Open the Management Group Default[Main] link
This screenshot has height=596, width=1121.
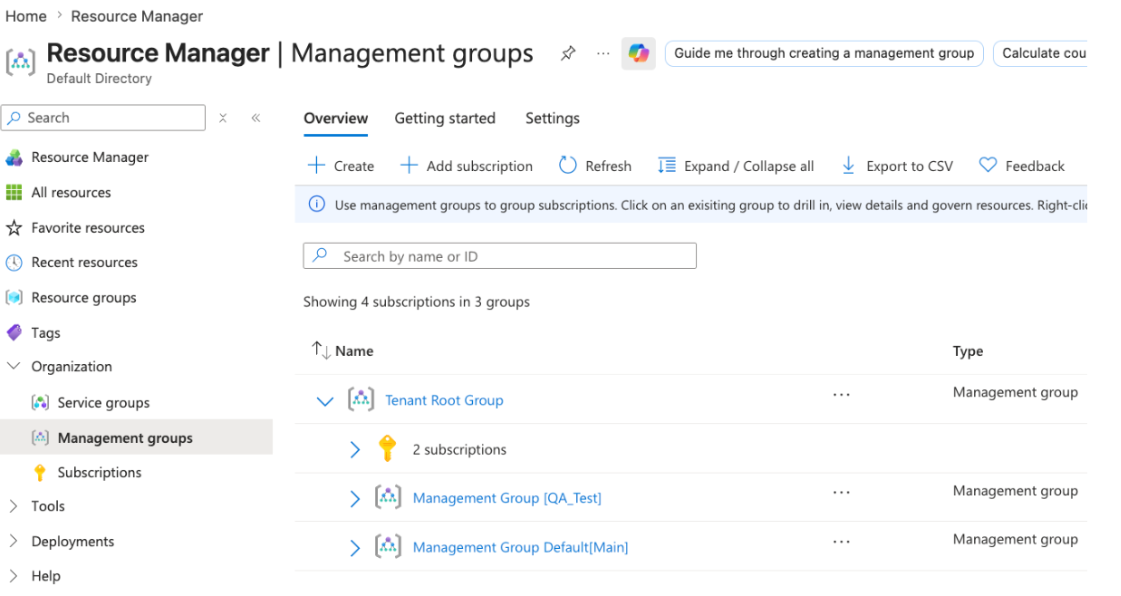520,547
